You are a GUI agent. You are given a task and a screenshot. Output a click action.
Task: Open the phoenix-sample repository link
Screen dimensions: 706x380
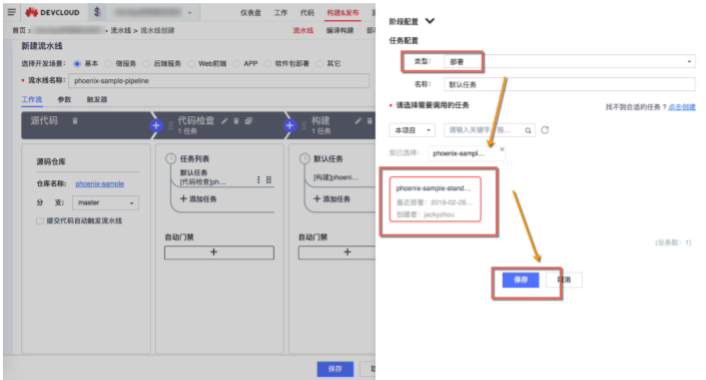100,183
